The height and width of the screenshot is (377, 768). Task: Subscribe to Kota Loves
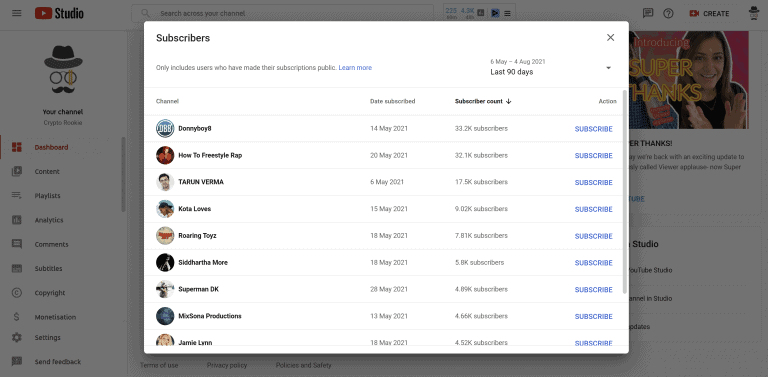coord(593,210)
